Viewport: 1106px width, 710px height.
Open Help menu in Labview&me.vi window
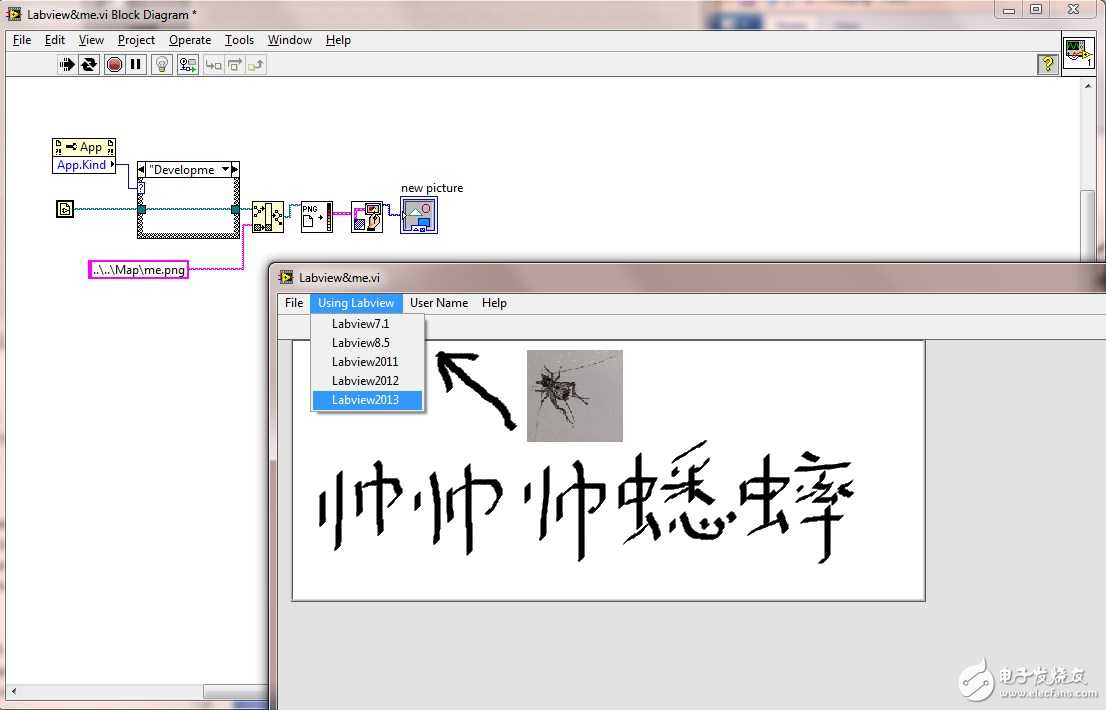[x=494, y=303]
